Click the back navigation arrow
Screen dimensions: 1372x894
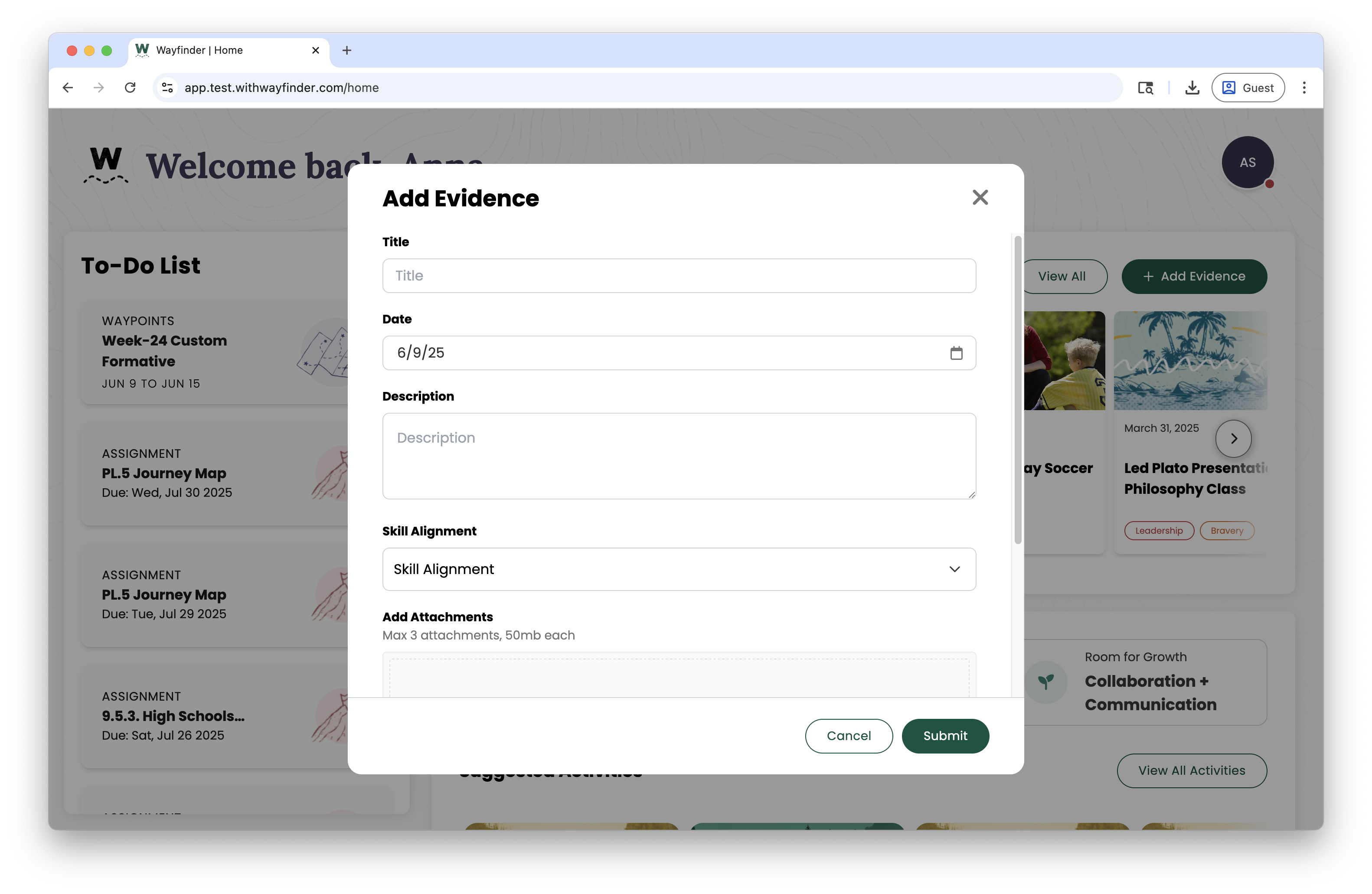pyautogui.click(x=68, y=88)
